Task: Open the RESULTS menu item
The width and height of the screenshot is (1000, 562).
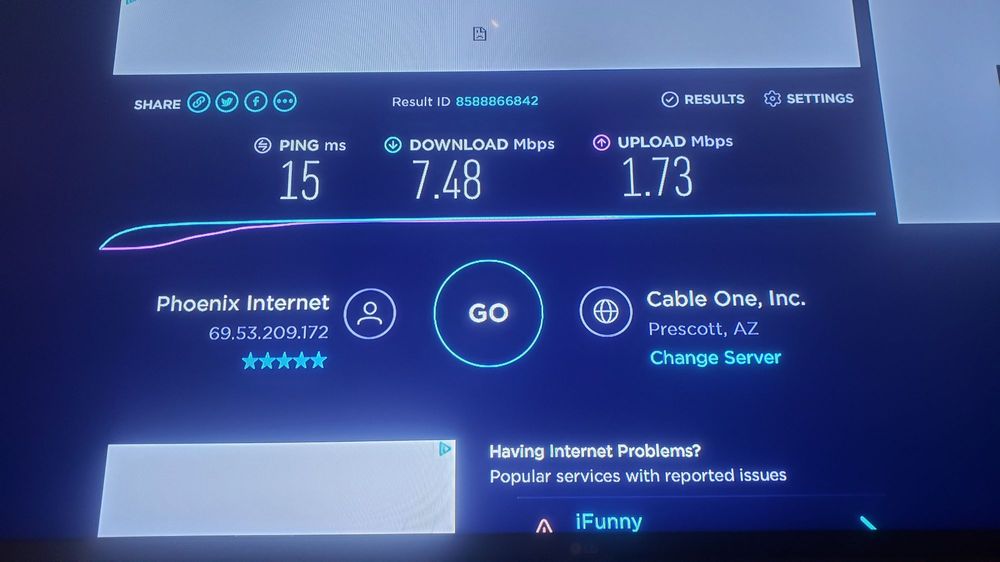Action: 703,99
